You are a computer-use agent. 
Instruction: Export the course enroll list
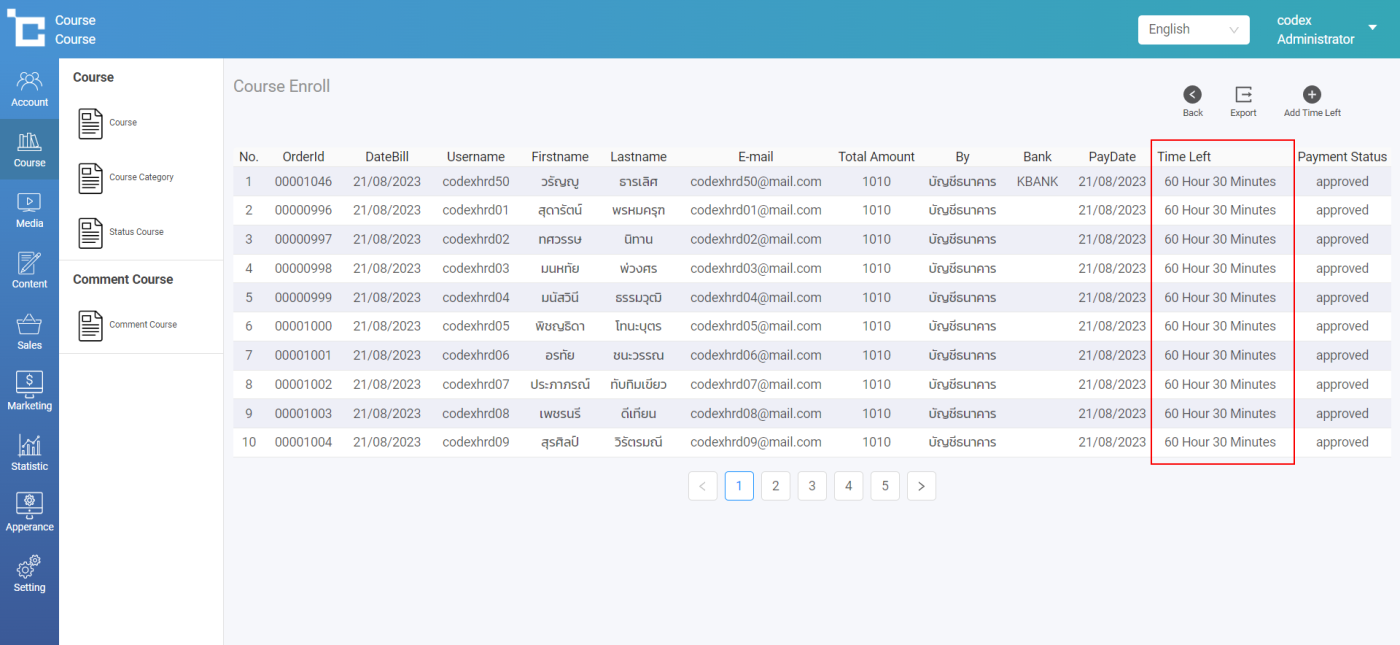coord(1243,95)
